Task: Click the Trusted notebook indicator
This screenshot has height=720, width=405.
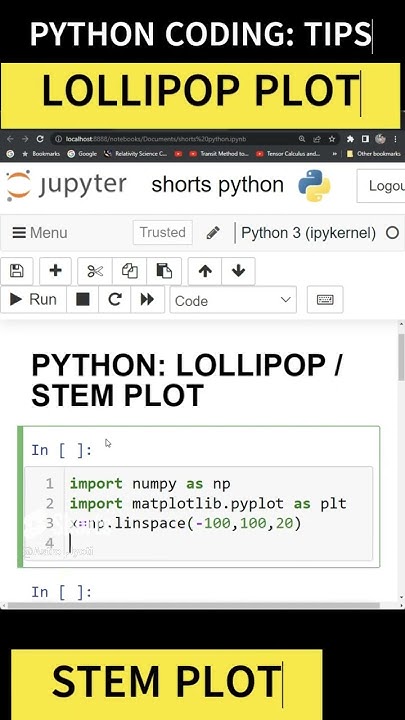Action: pos(163,232)
